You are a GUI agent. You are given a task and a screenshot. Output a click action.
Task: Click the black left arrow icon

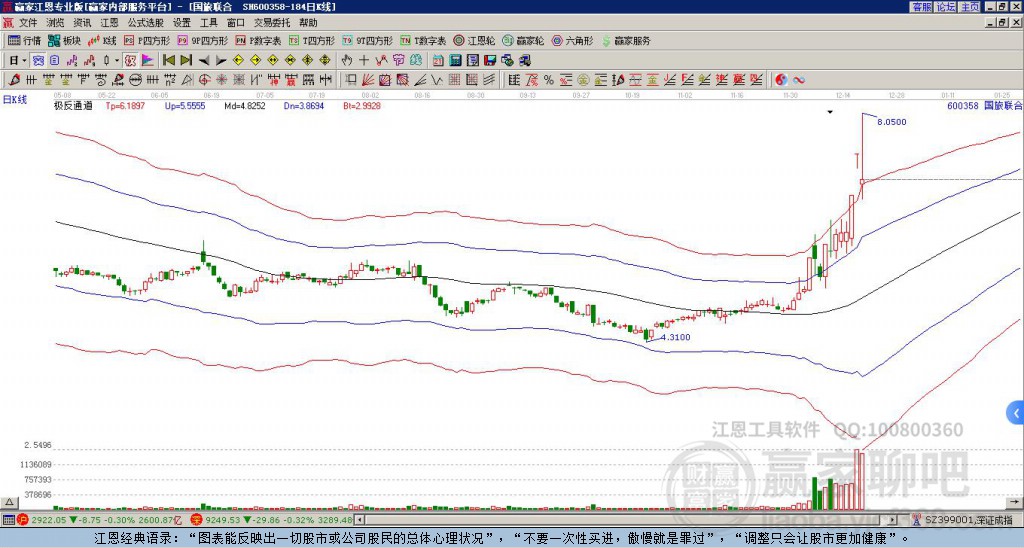(x=204, y=61)
